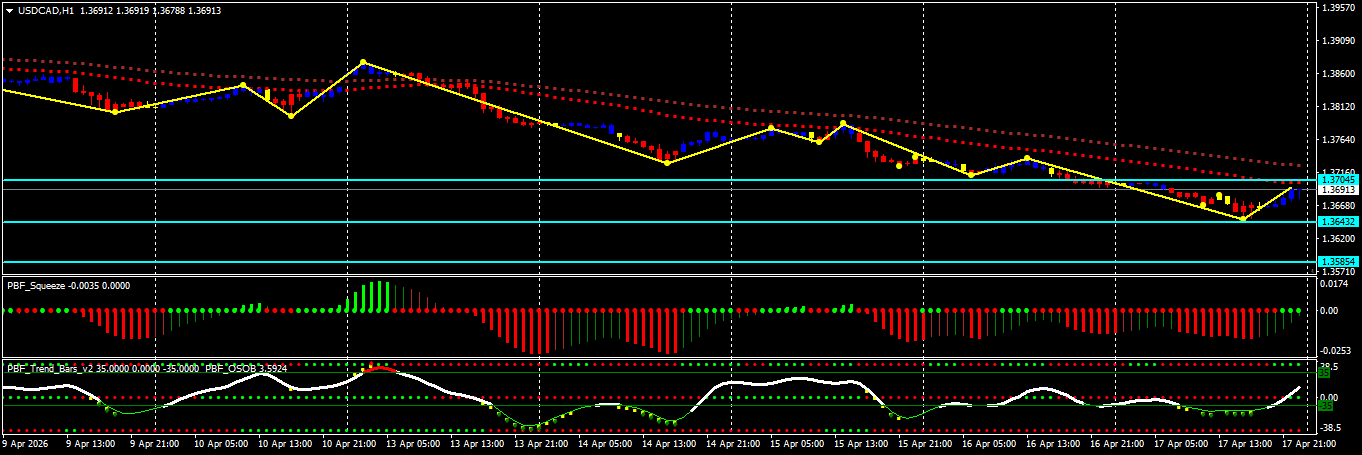This screenshot has width=1362, height=455.
Task: Click the 10 Apr 13:00 time label
Action: pos(283,442)
